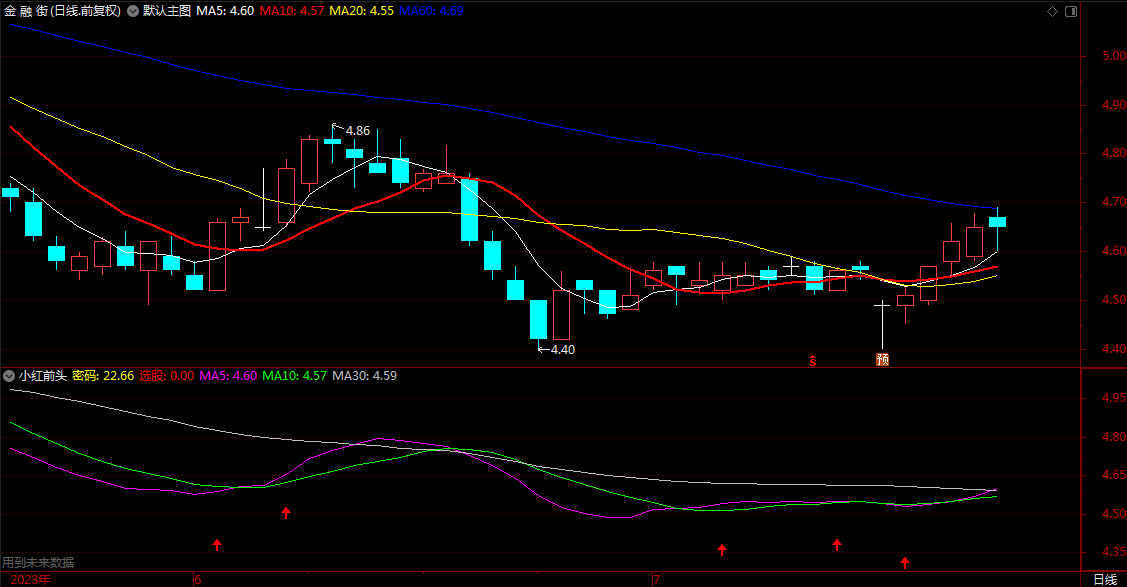This screenshot has width=1127, height=587.
Task: Click the diamond icon at chart top-right
Action: click(x=1052, y=11)
